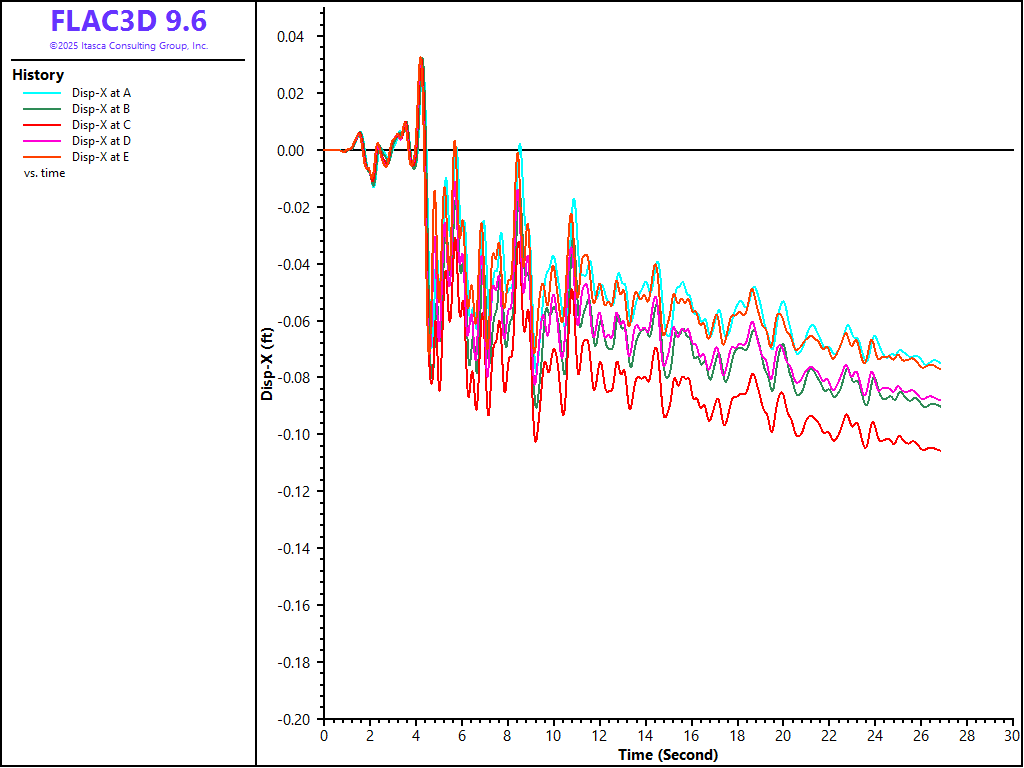Viewport: 1024px width, 768px height.
Task: Click the 'vs. time' legend text
Action: pos(44,173)
